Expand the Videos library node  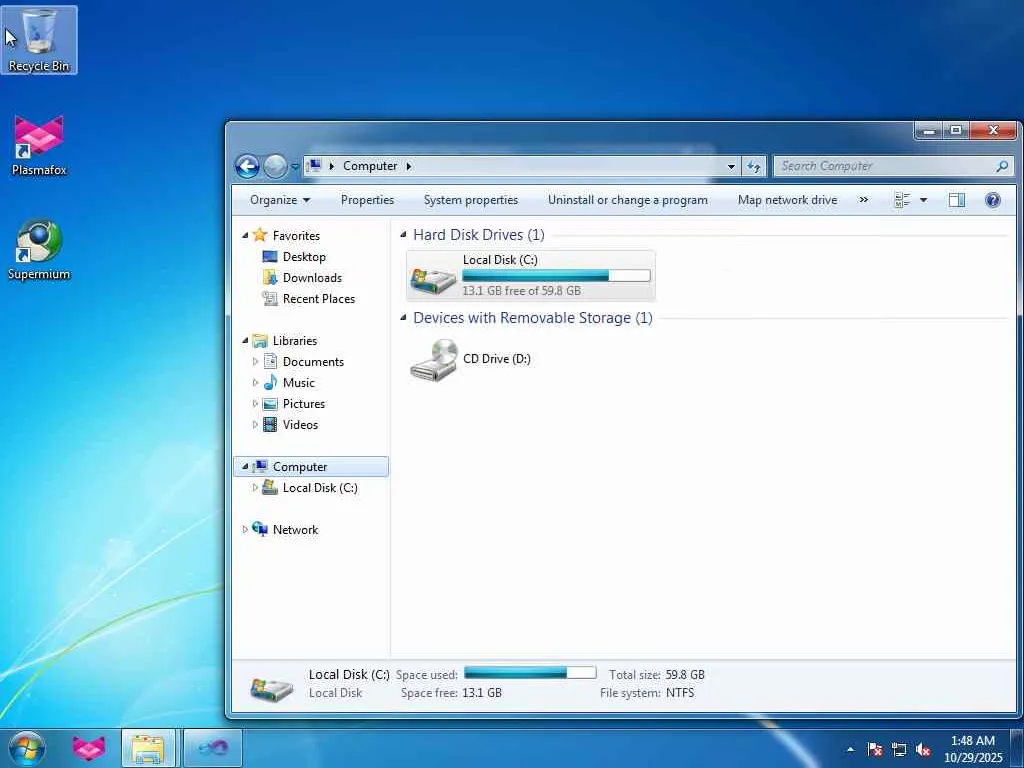coord(255,424)
